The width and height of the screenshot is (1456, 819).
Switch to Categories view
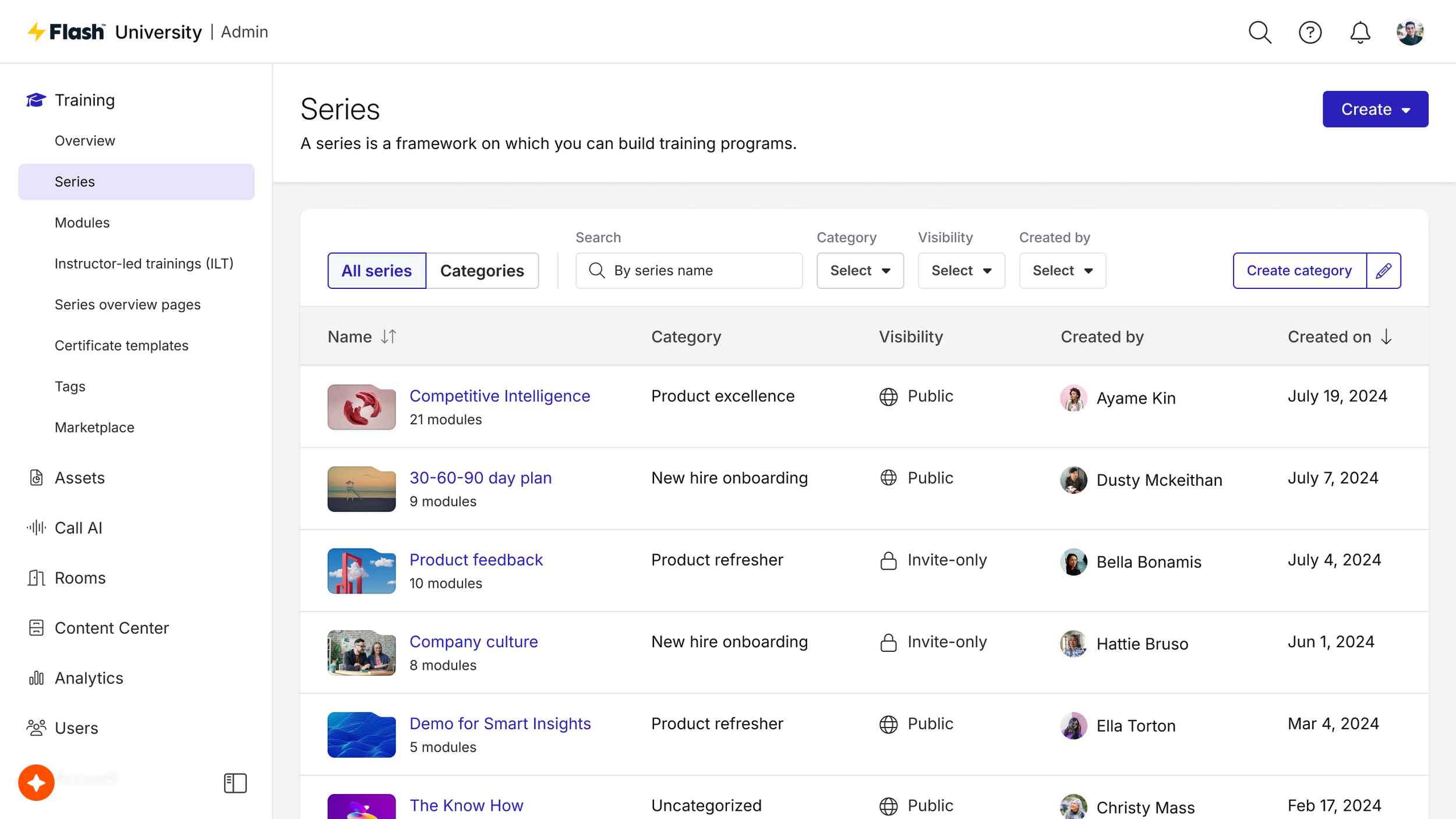coord(482,270)
